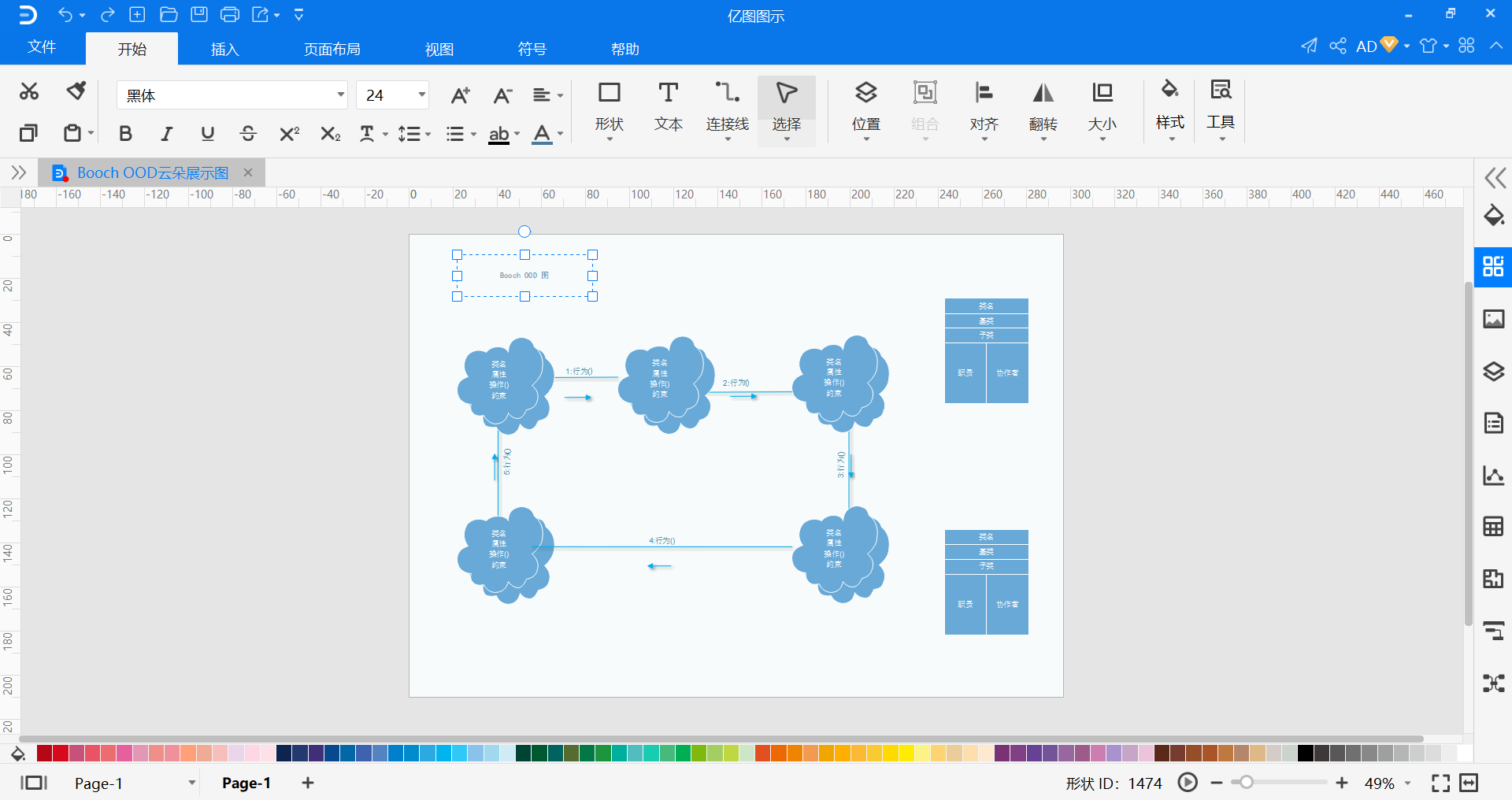Toggle Subscript formatting
The height and width of the screenshot is (800, 1512).
pyautogui.click(x=330, y=134)
